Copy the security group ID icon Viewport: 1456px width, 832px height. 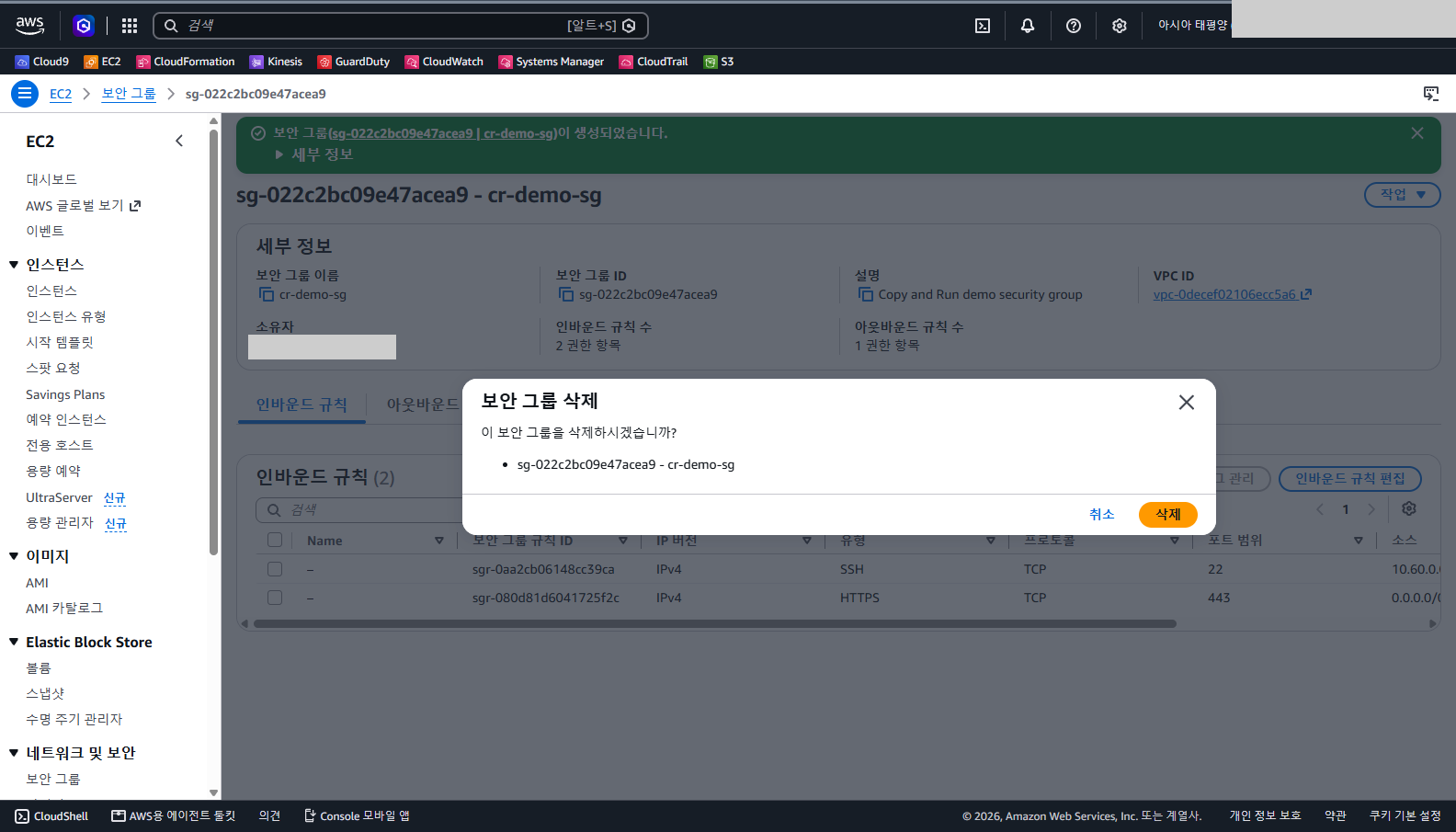click(566, 294)
